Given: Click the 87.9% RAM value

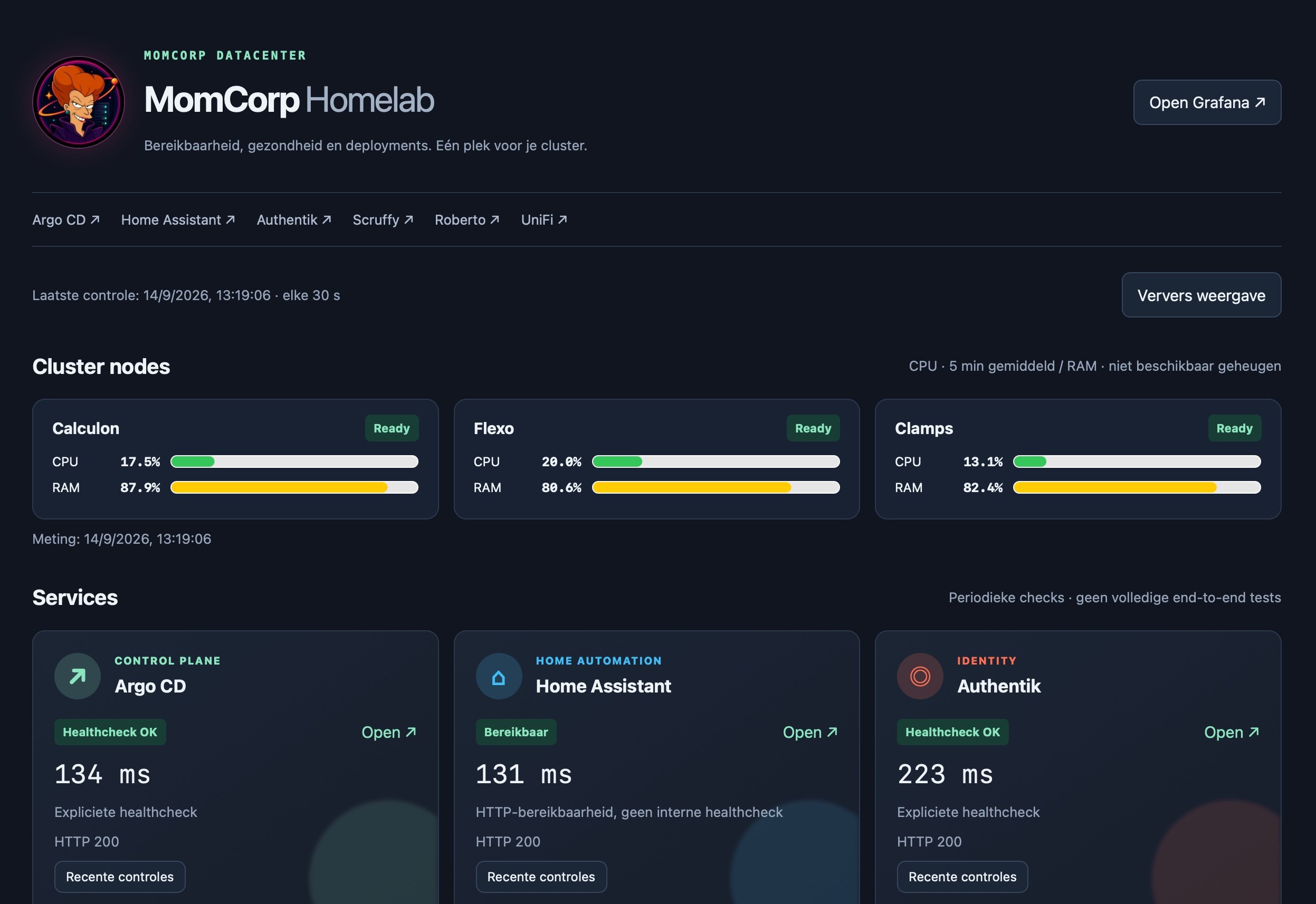Looking at the screenshot, I should pos(140,488).
